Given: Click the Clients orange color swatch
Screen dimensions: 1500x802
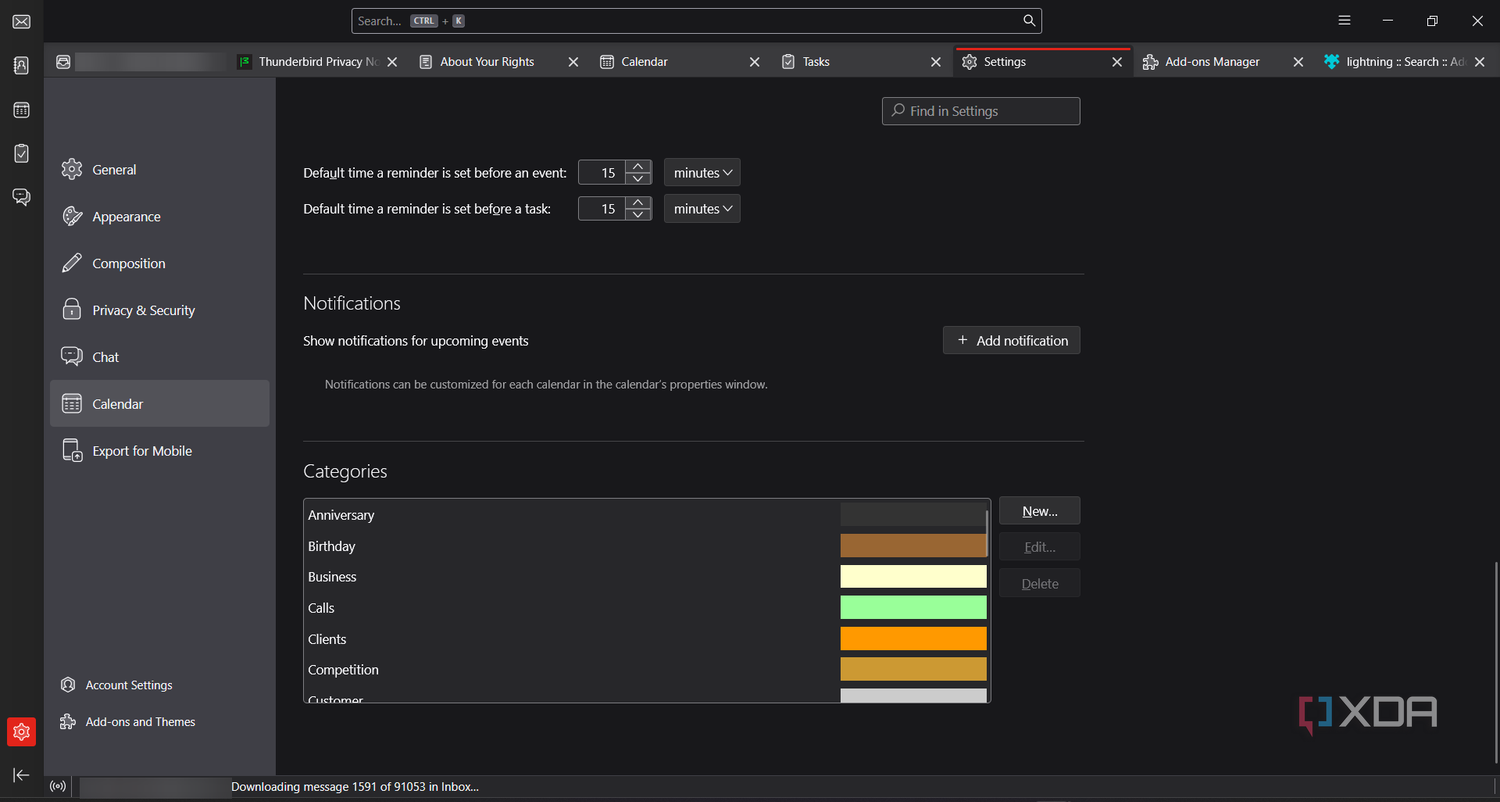Looking at the screenshot, I should (x=913, y=639).
